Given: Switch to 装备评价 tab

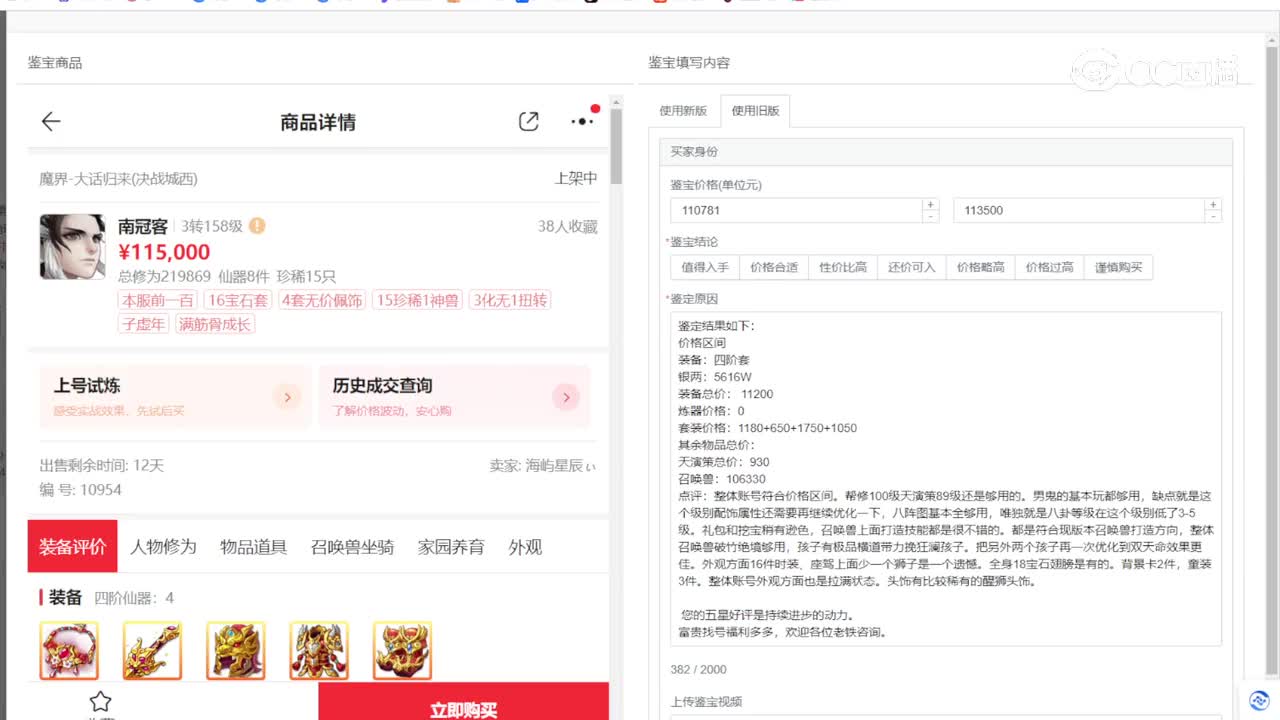Looking at the screenshot, I should (x=72, y=547).
